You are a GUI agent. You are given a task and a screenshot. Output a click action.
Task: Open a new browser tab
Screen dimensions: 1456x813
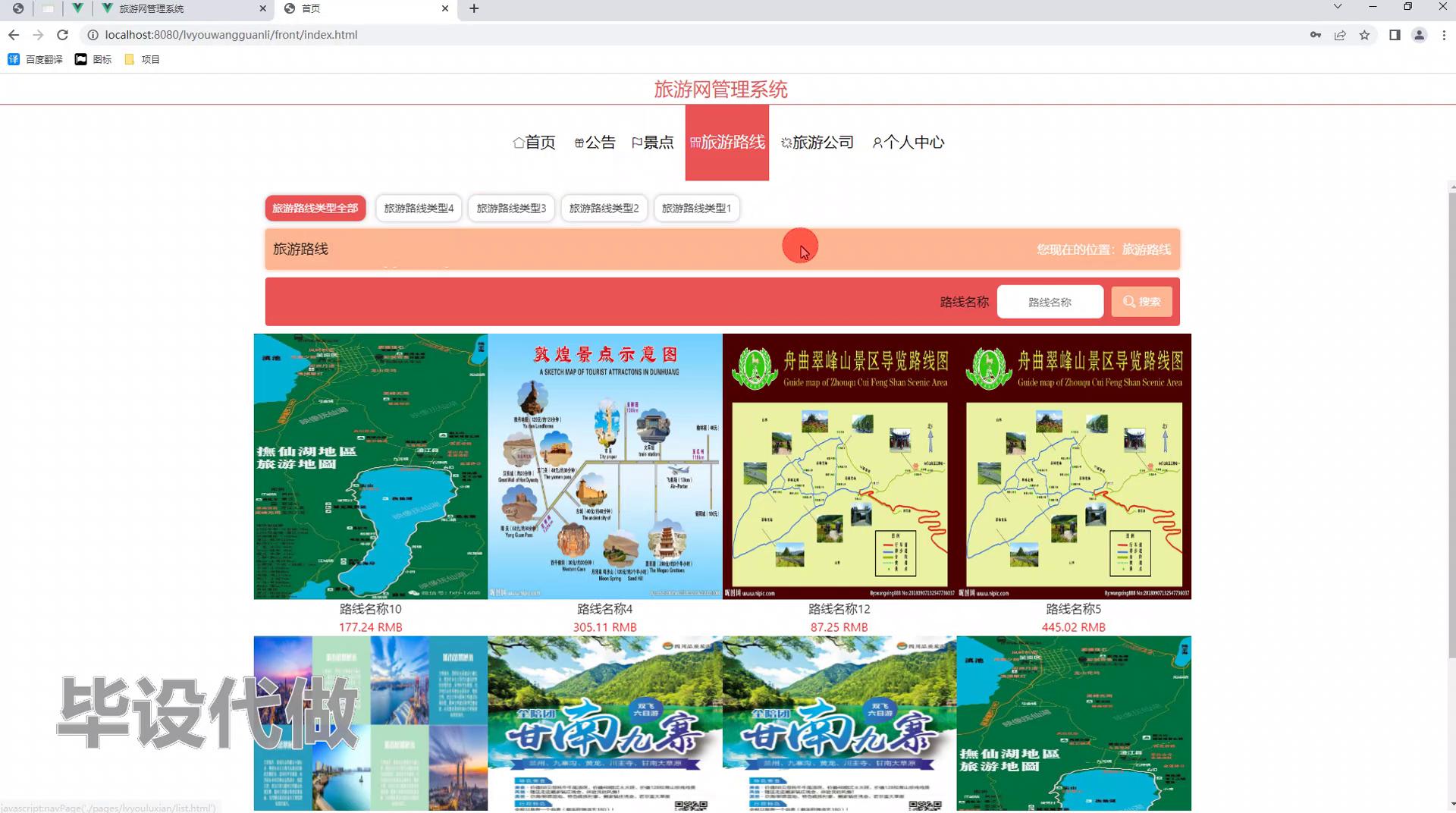pyautogui.click(x=474, y=8)
